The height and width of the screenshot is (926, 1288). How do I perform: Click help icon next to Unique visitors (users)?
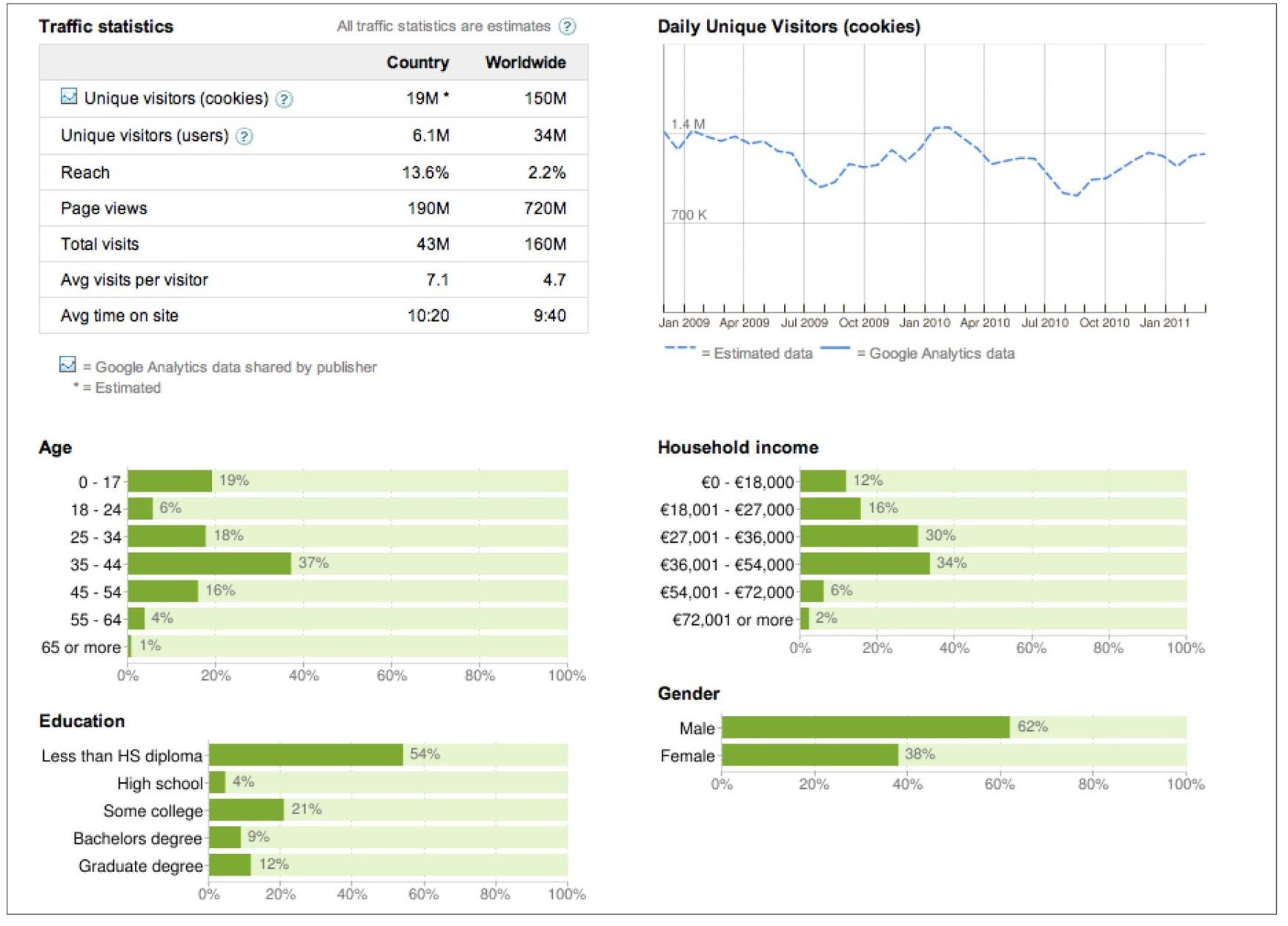244,136
